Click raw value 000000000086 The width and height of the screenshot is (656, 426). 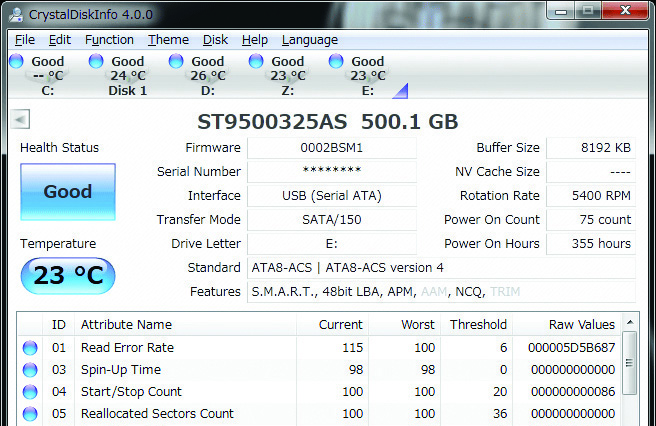pyautogui.click(x=573, y=392)
